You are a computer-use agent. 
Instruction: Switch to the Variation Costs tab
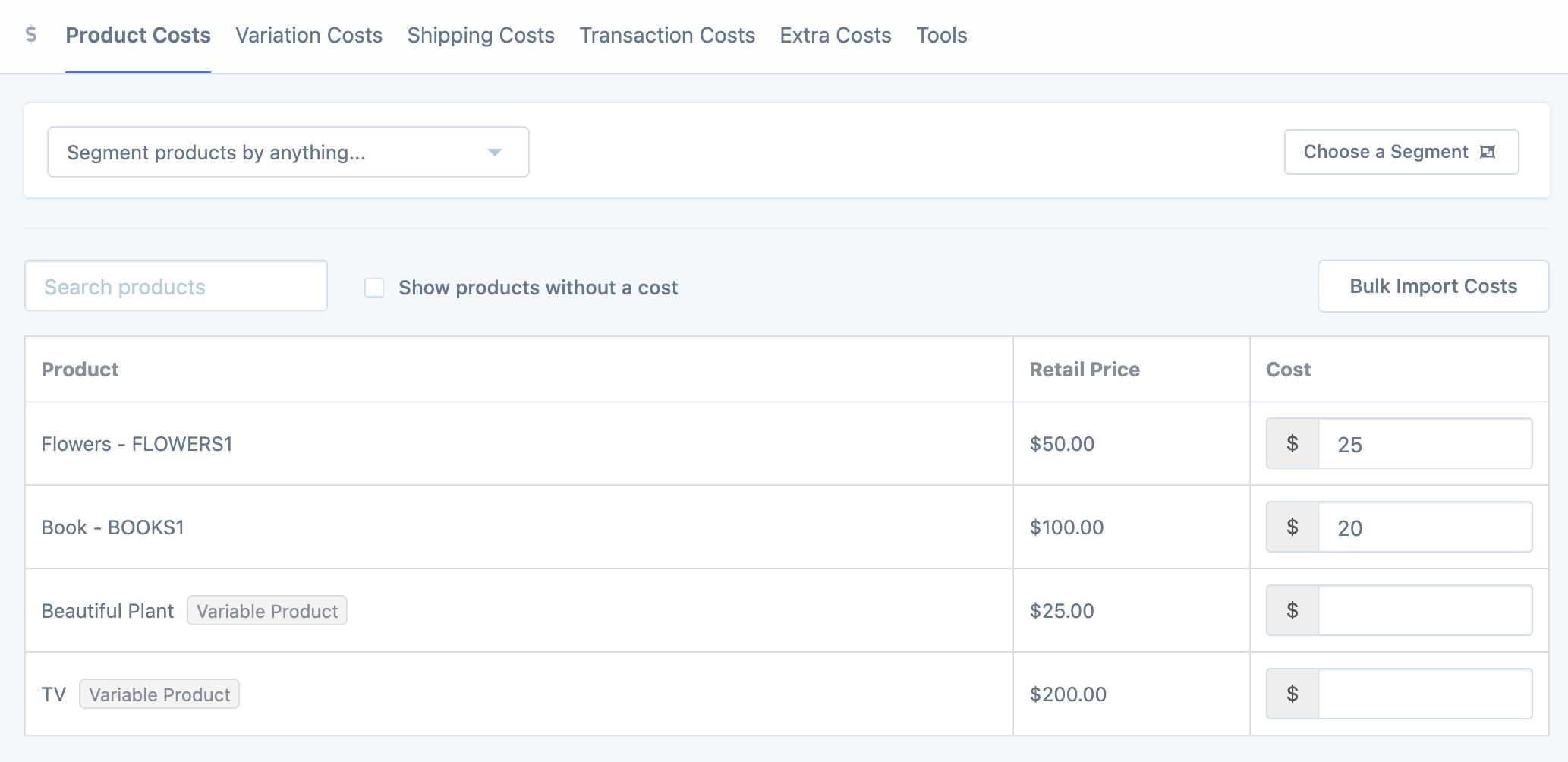[x=309, y=36]
